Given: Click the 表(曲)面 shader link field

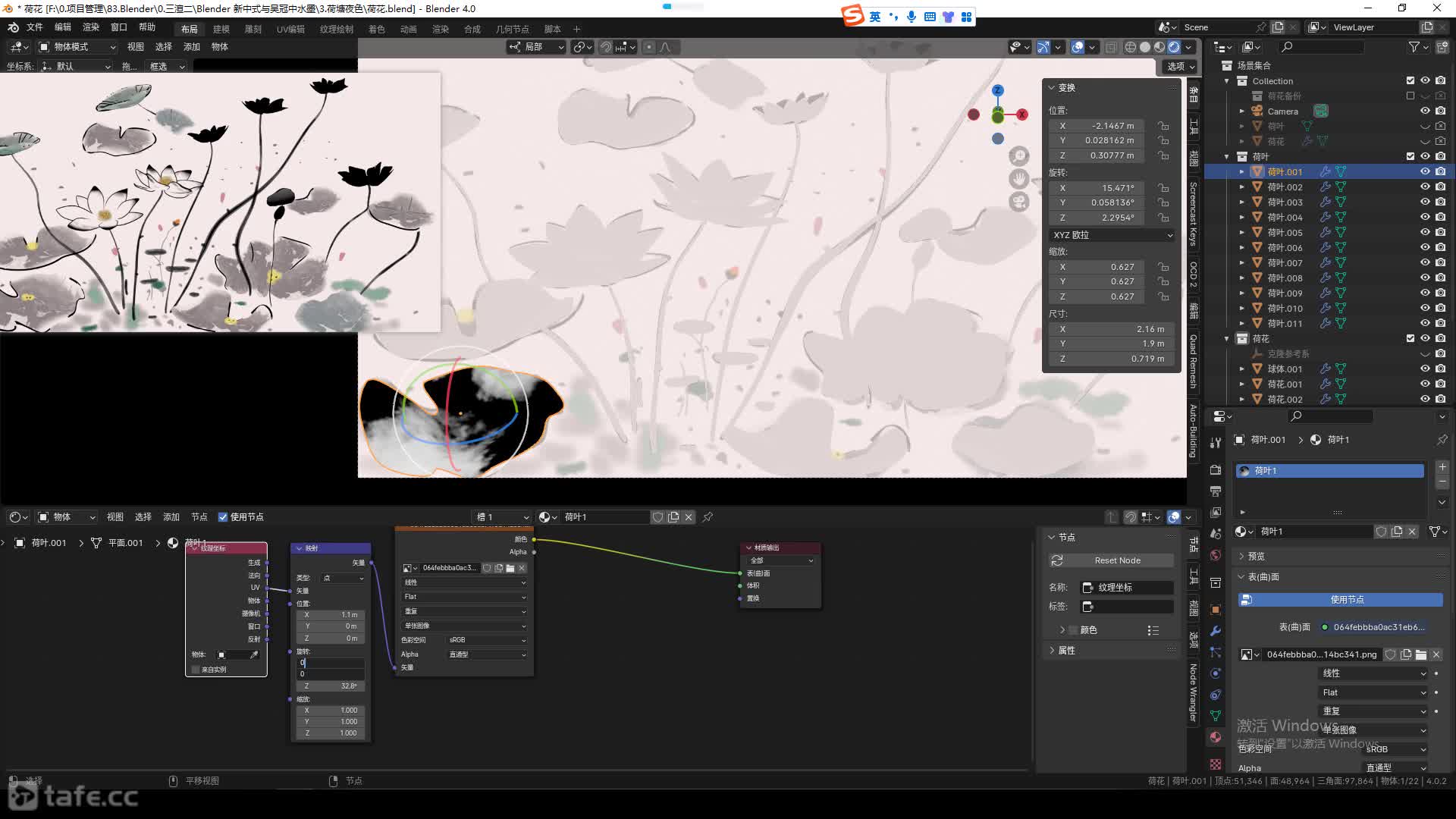Looking at the screenshot, I should point(1379,627).
